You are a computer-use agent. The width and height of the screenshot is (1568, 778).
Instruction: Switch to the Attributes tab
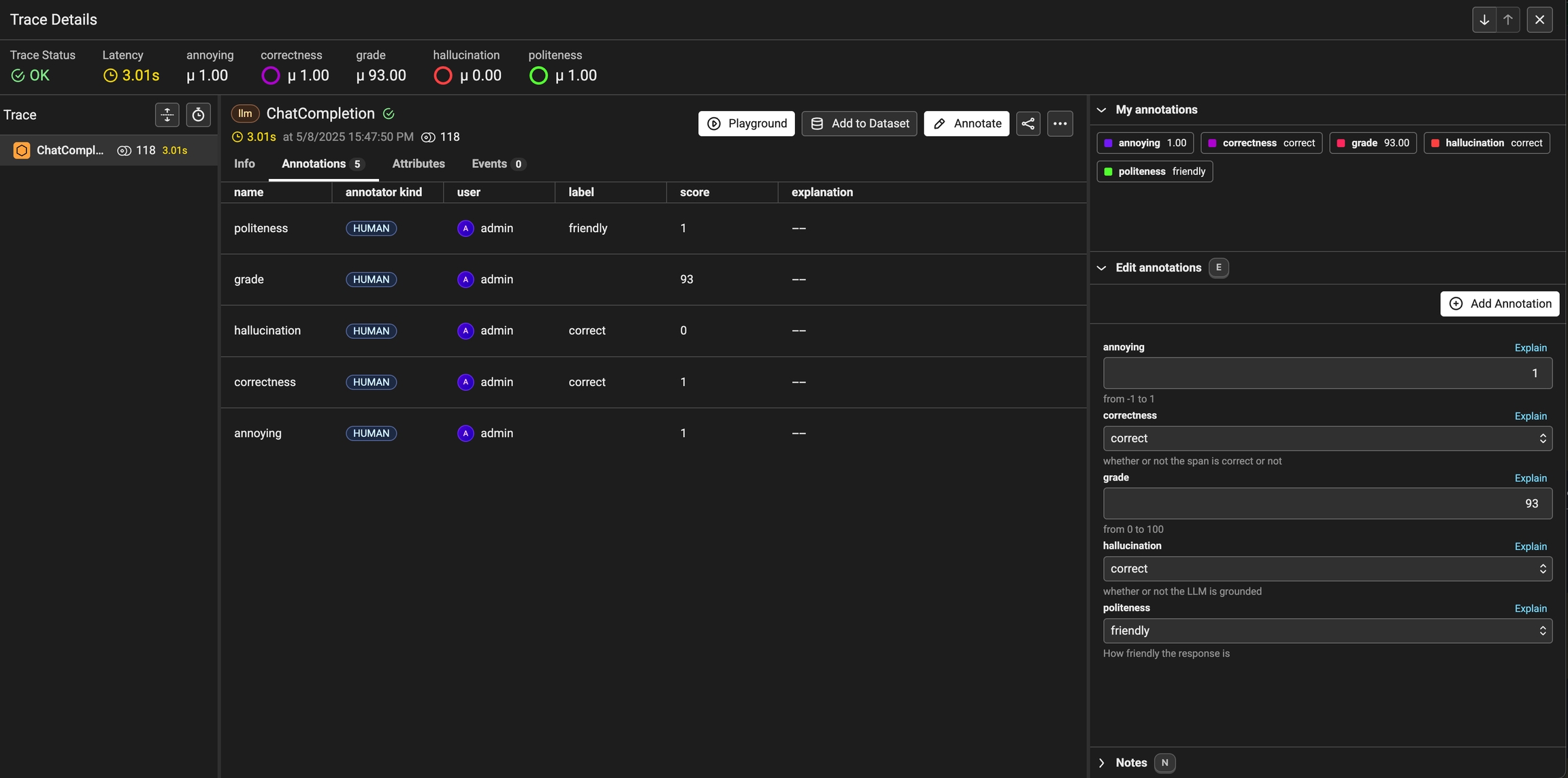[x=418, y=163]
